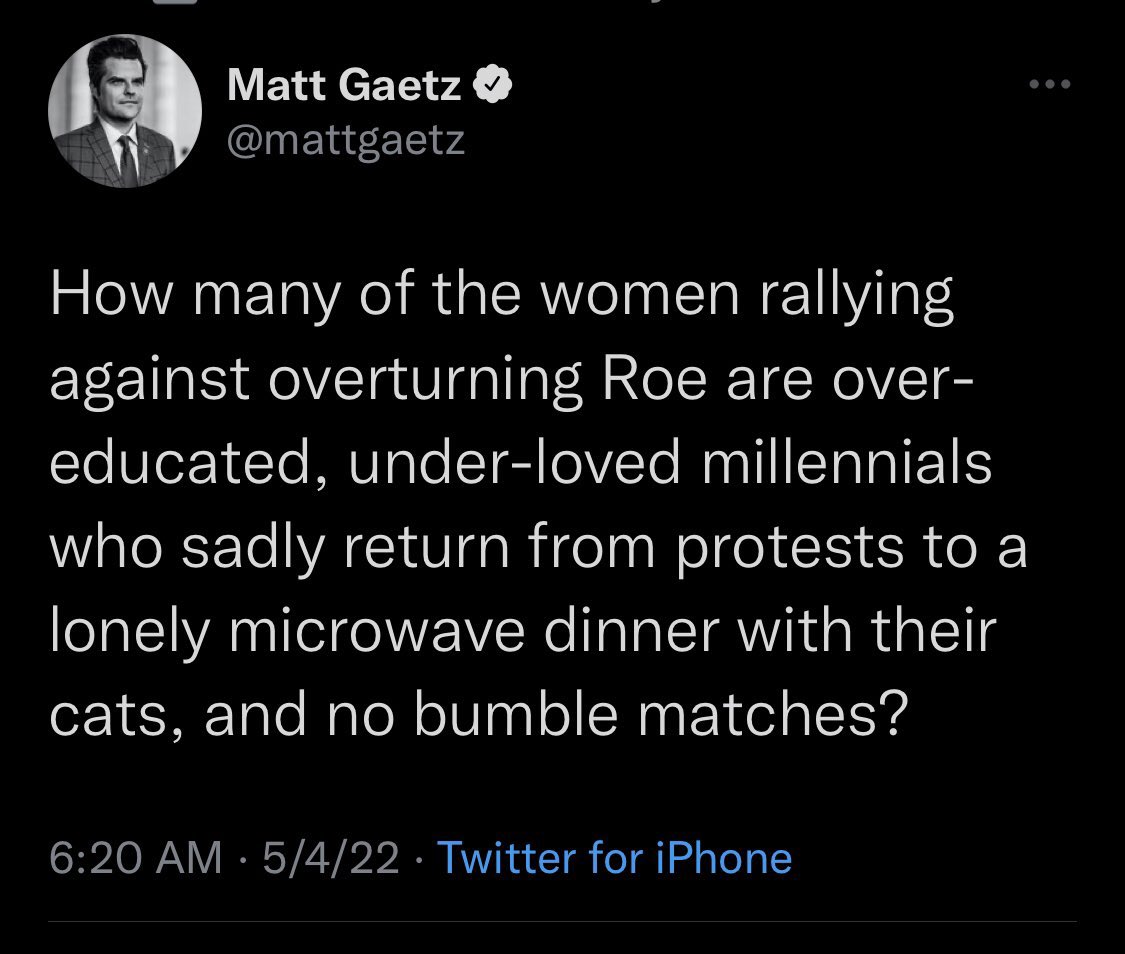Click the 5/4/22 date
1125x954 pixels.
331,858
